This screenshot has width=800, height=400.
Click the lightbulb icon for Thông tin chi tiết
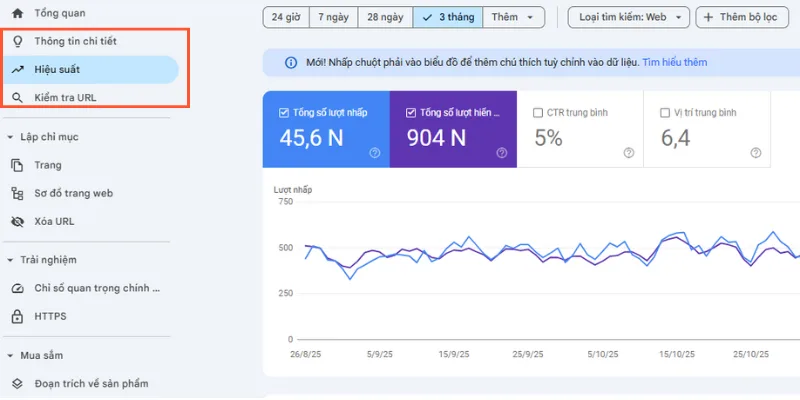point(17,41)
